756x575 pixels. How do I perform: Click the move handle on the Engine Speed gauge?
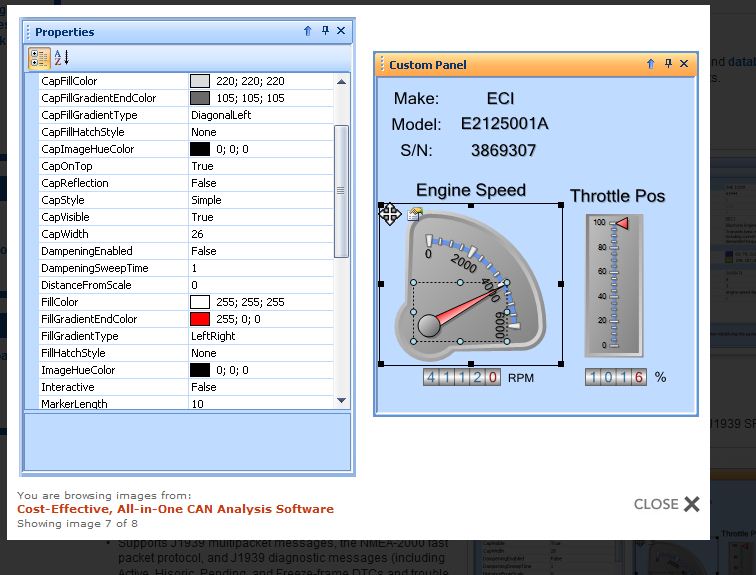389,213
